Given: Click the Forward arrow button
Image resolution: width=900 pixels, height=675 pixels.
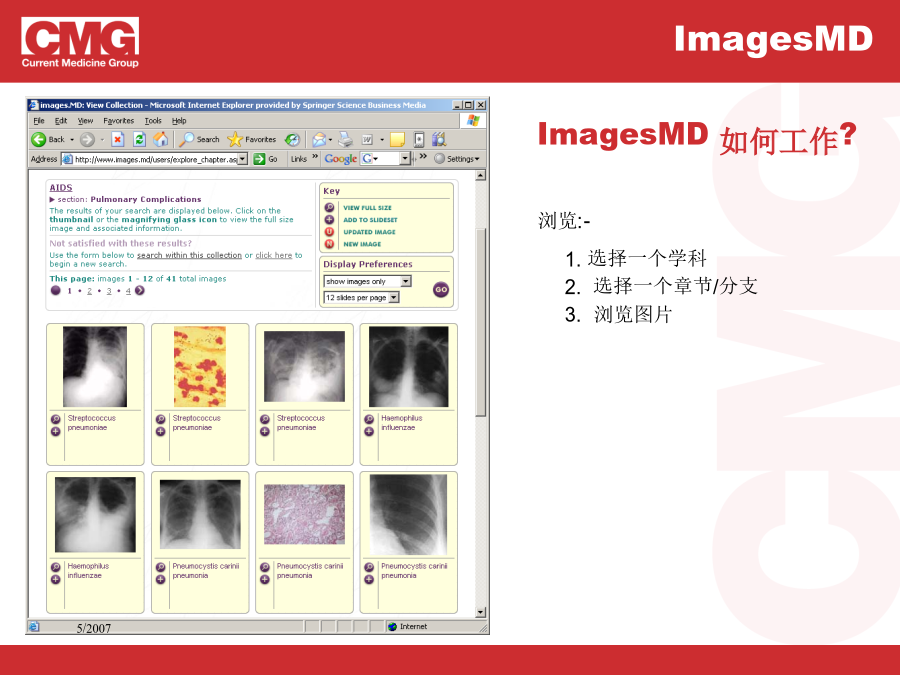Looking at the screenshot, I should coord(87,139).
